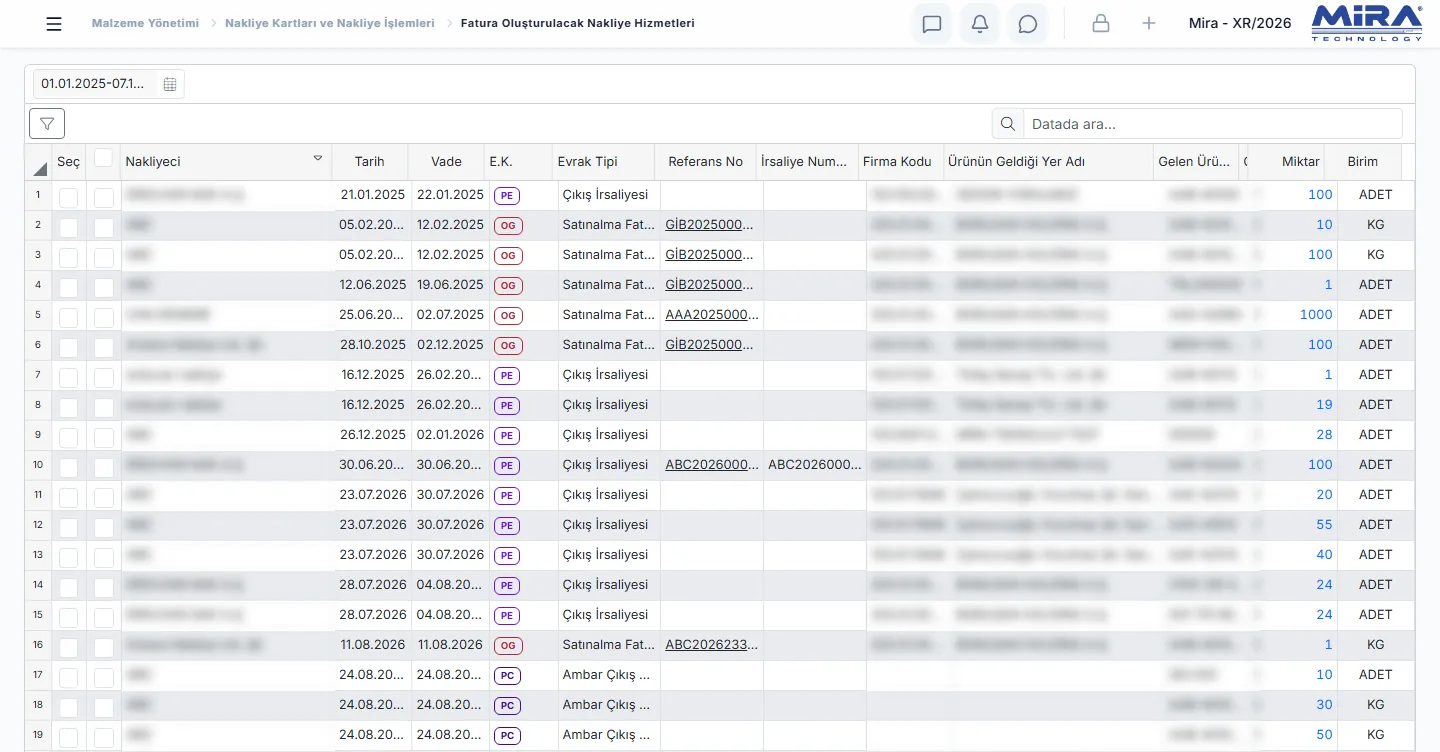
Task: Sort by the Evrak Tipi column header
Action: tap(603, 162)
